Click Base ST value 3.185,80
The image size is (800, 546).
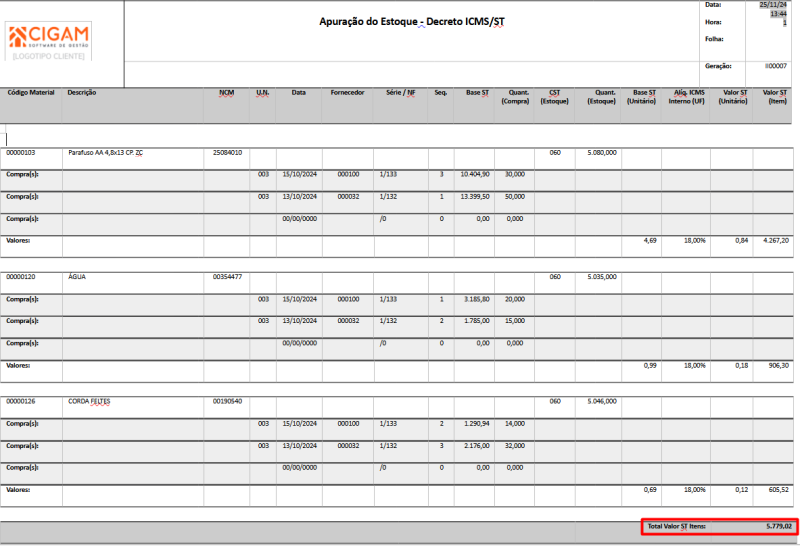[x=477, y=299]
